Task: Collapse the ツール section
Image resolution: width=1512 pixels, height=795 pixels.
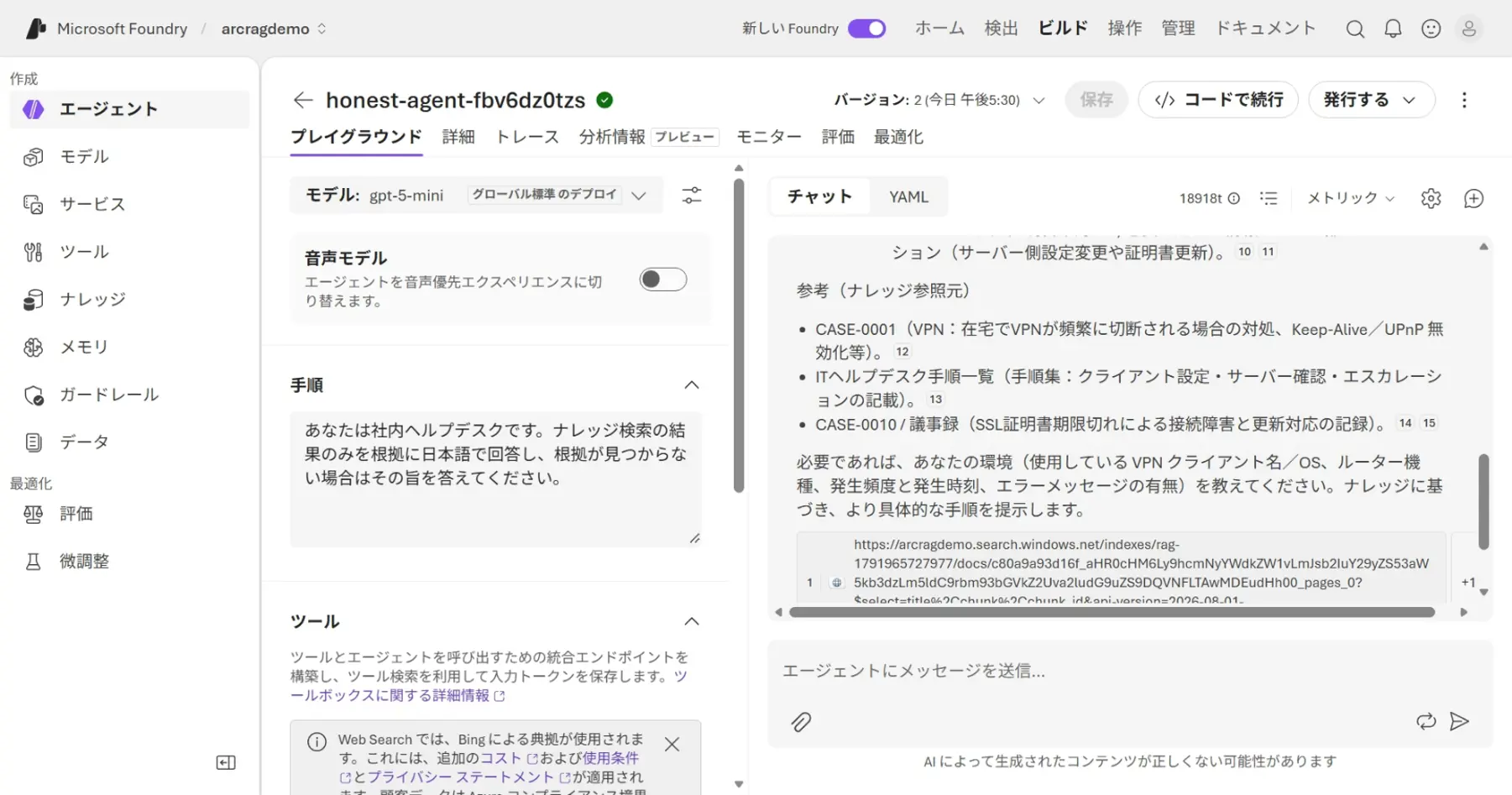Action: (692, 621)
